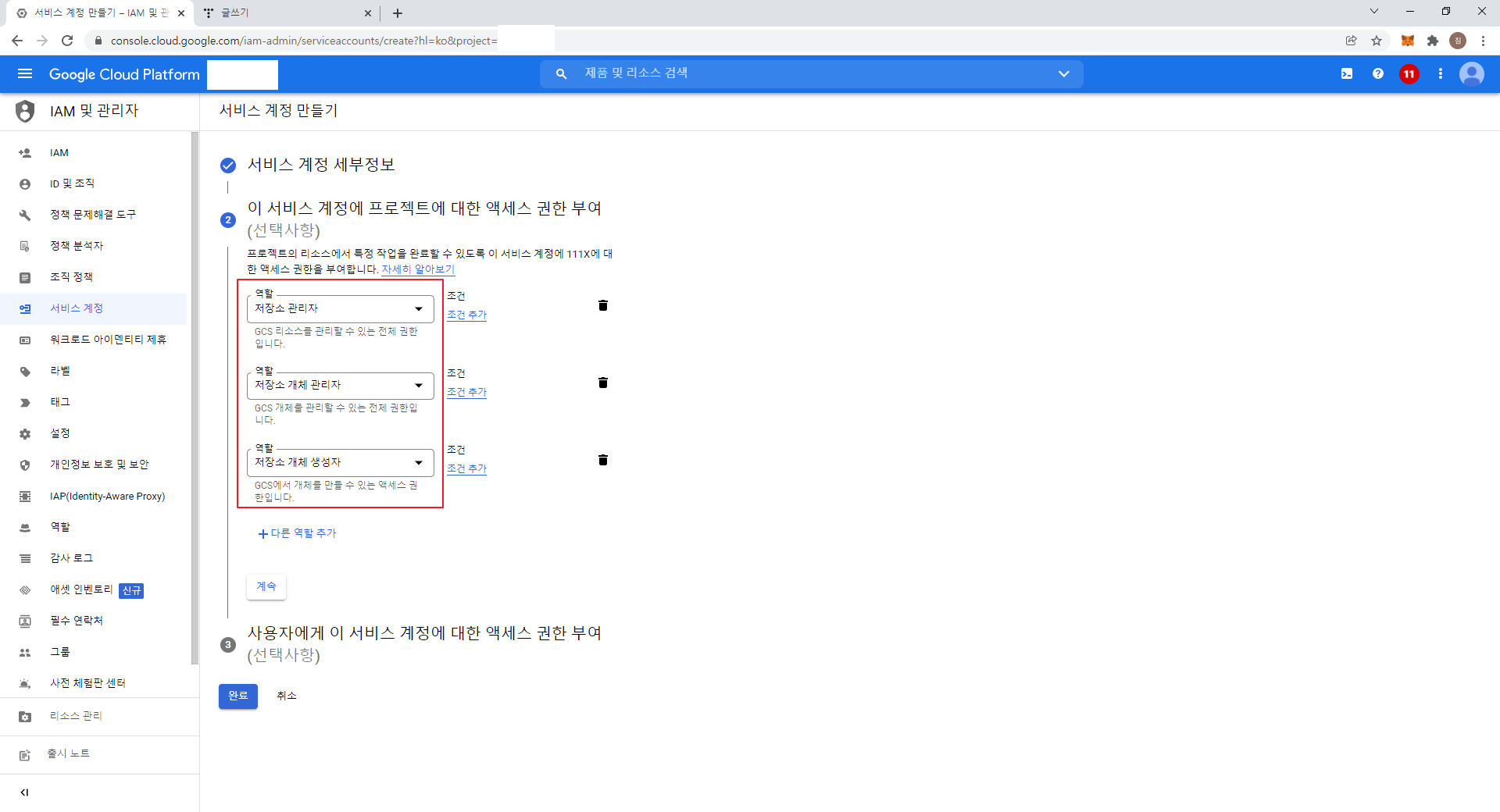1500x812 pixels.
Task: Delete the 저장소 관리자 role row
Action: coord(603,305)
